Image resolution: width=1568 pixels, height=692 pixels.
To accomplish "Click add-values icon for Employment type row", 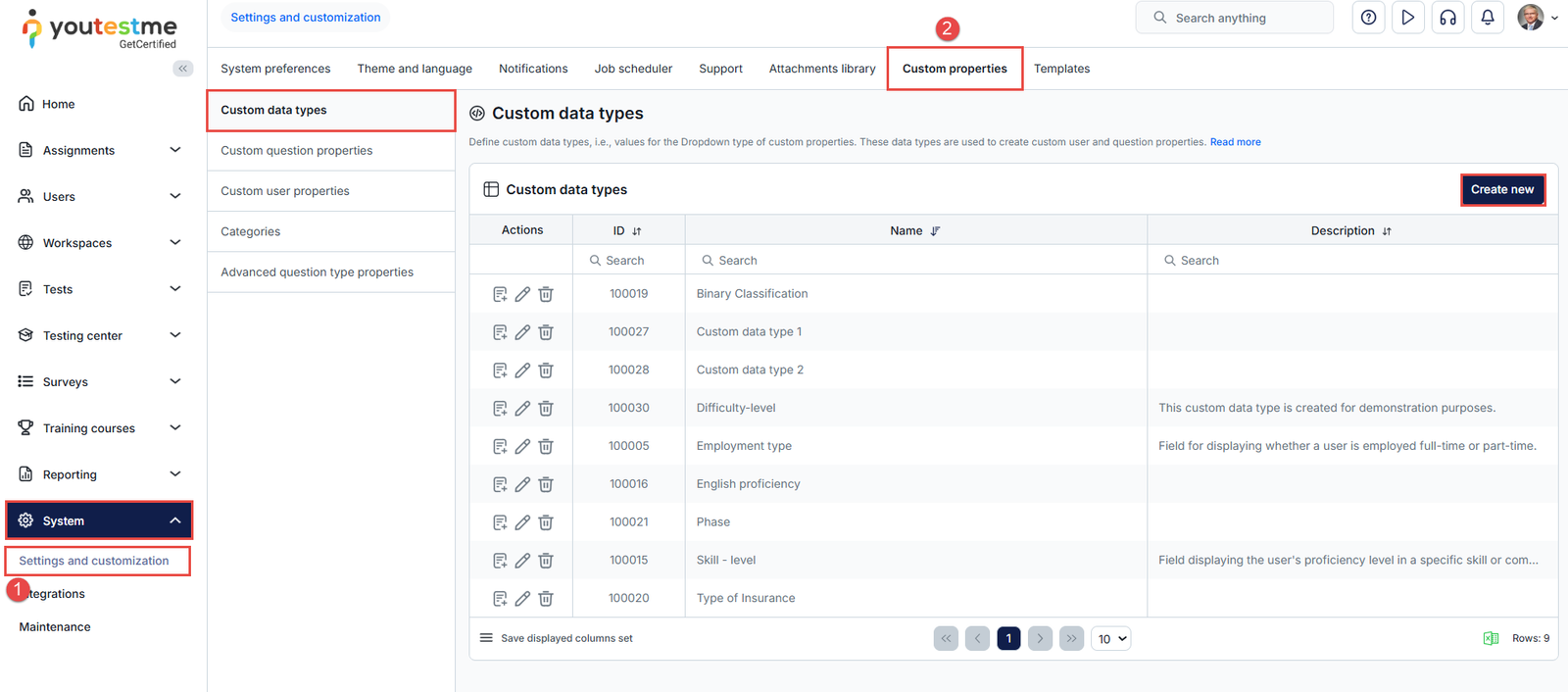I will pyautogui.click(x=500, y=446).
